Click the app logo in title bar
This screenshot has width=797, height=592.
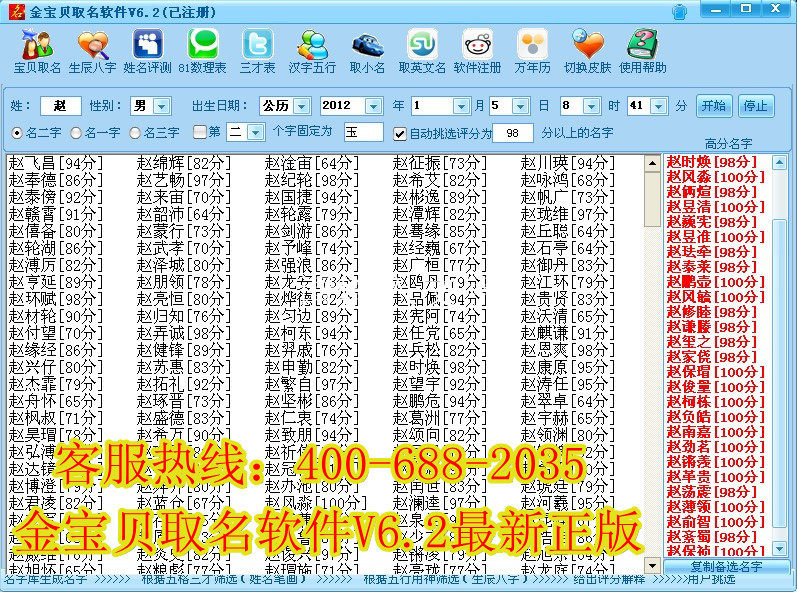point(16,11)
